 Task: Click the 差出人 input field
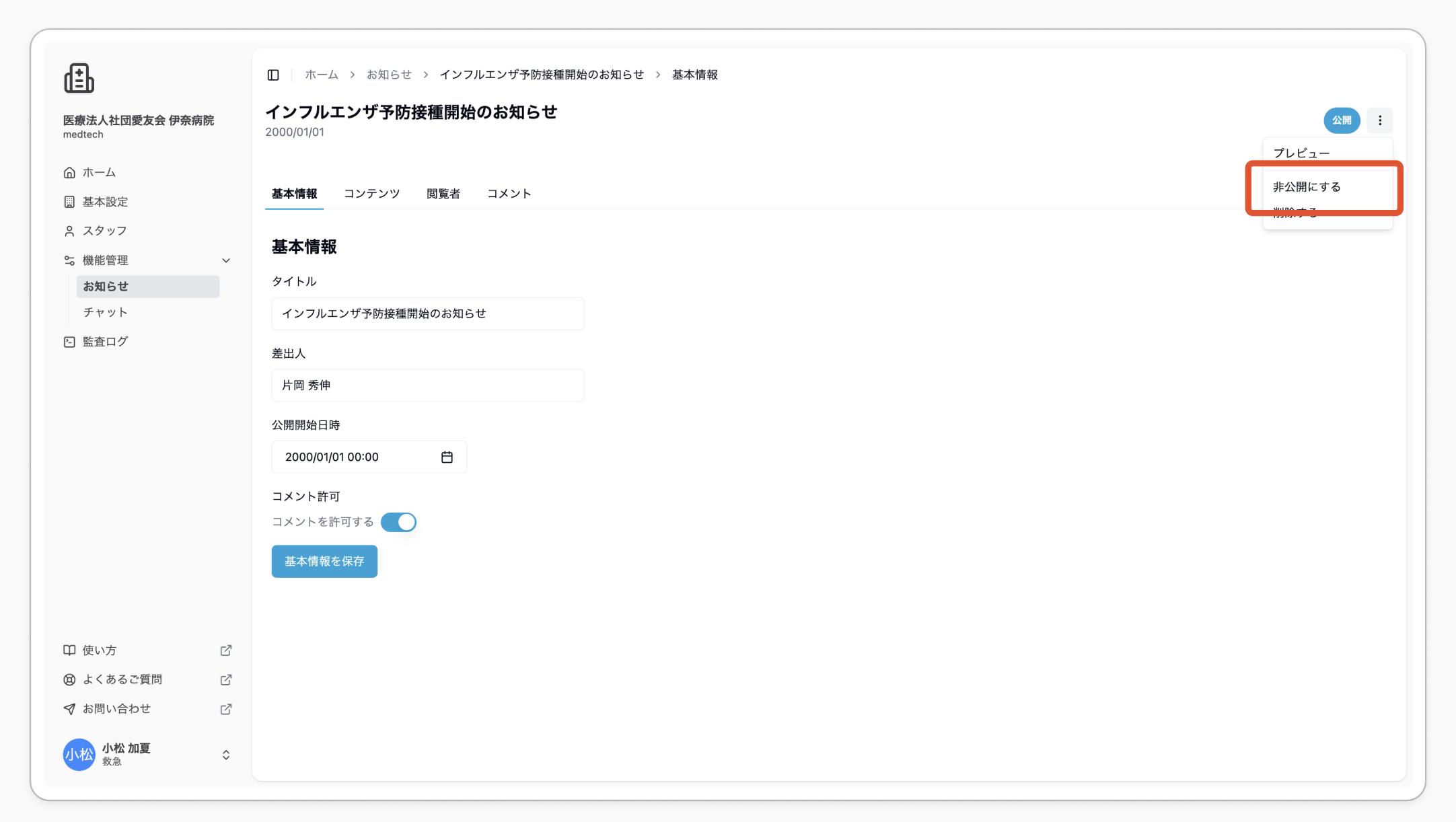(x=428, y=385)
